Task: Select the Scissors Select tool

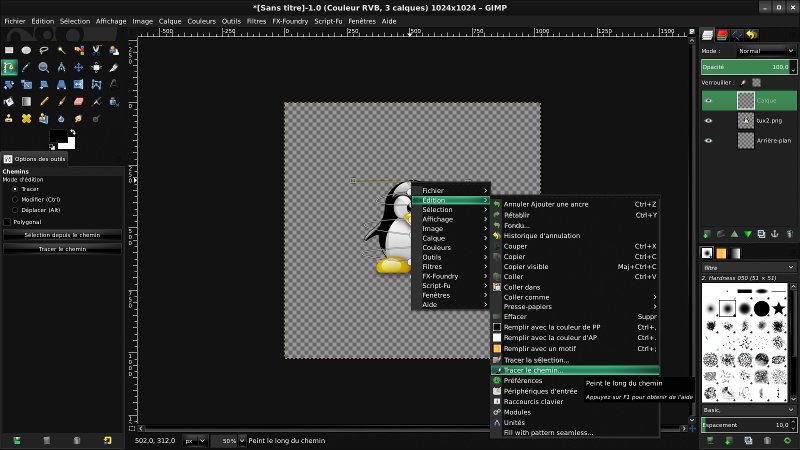Action: pyautogui.click(x=96, y=50)
